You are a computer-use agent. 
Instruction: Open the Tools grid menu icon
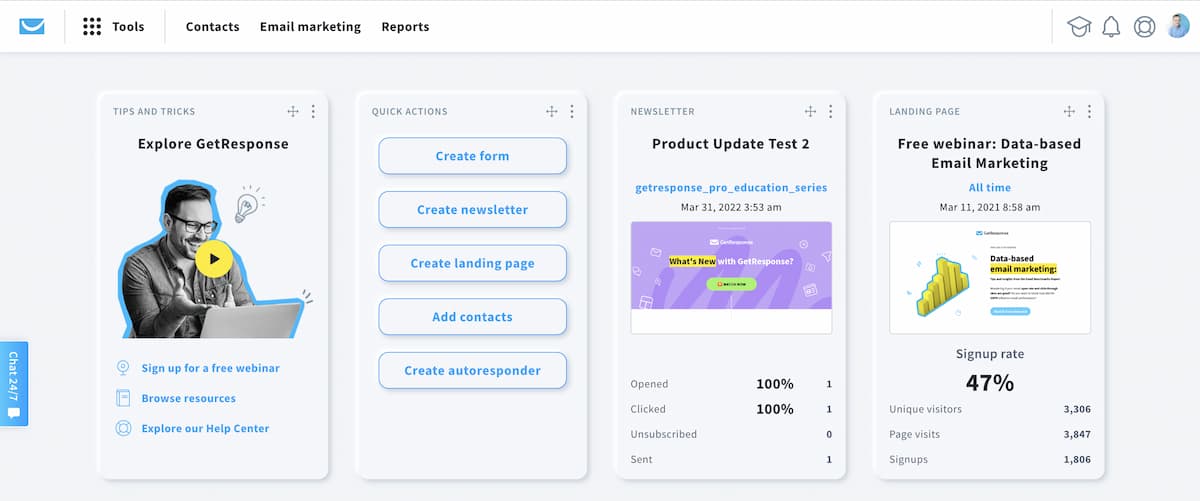coord(92,27)
